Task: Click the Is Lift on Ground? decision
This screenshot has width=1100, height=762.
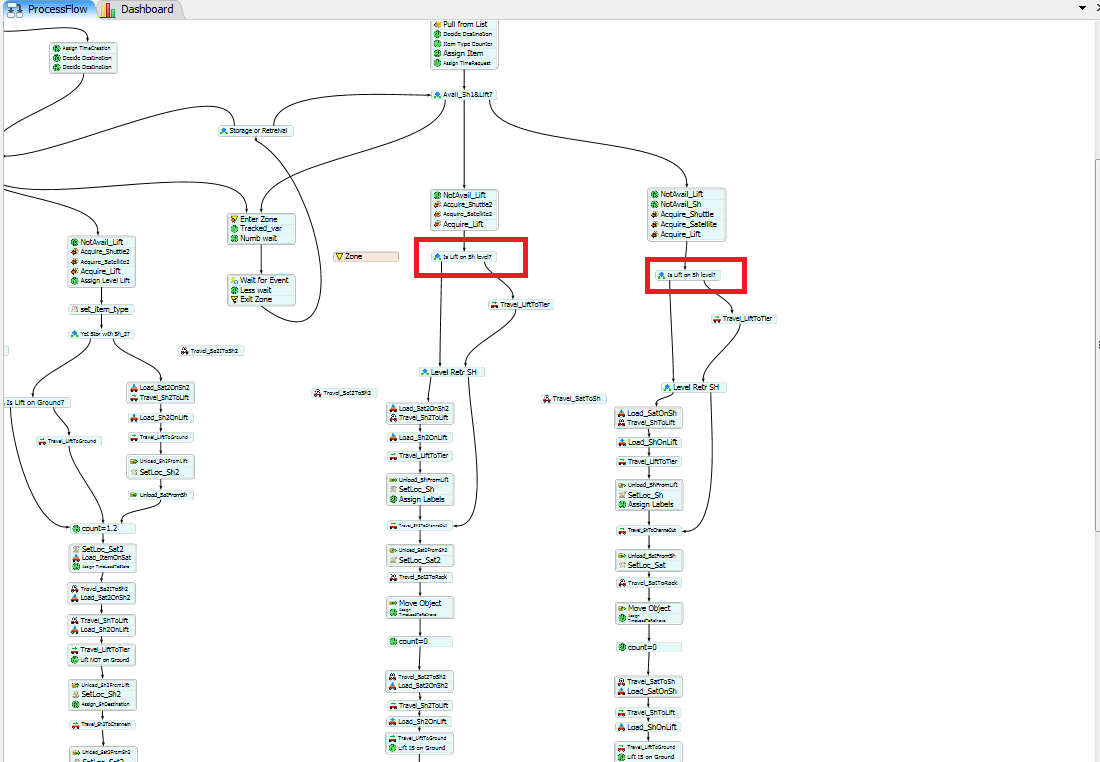Action: point(37,403)
